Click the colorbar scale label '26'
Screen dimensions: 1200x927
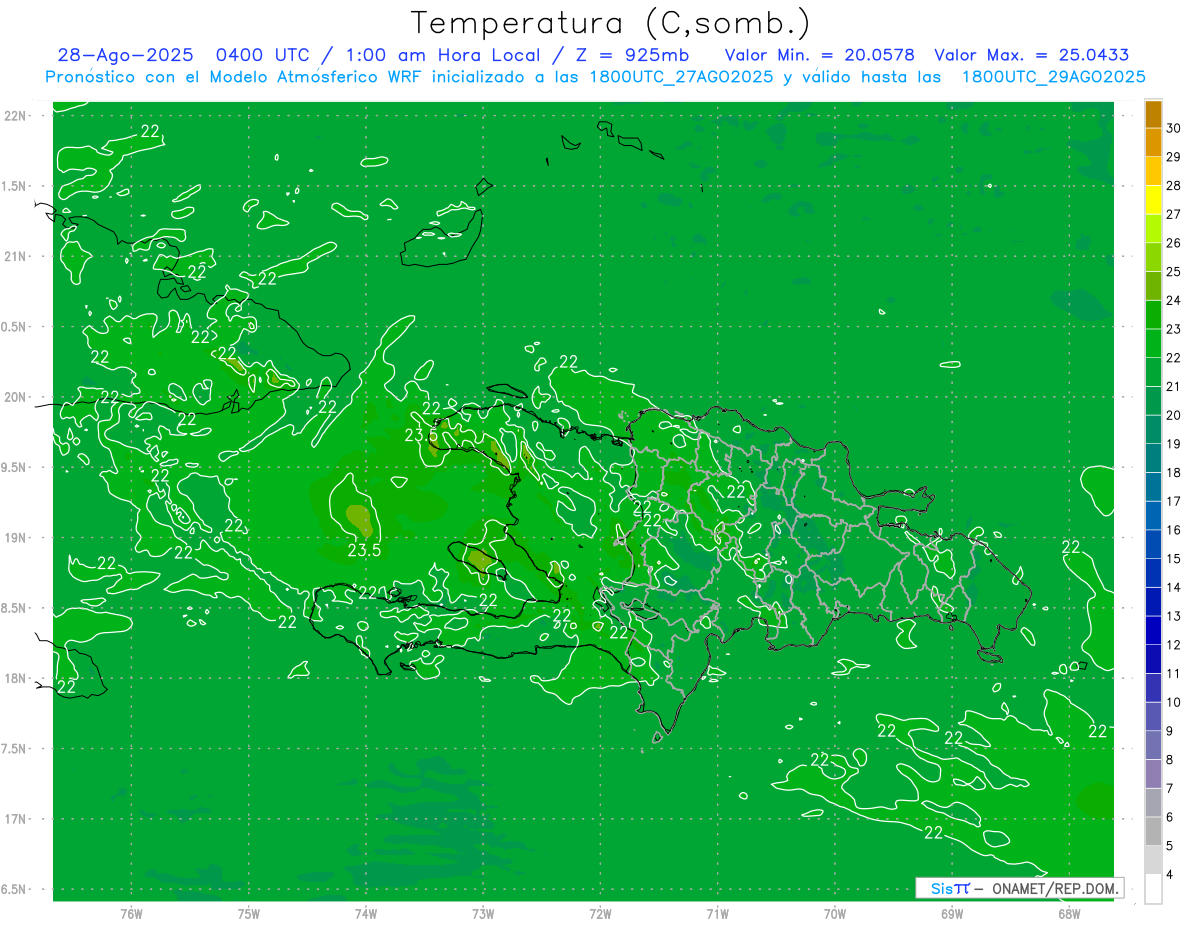1174,242
